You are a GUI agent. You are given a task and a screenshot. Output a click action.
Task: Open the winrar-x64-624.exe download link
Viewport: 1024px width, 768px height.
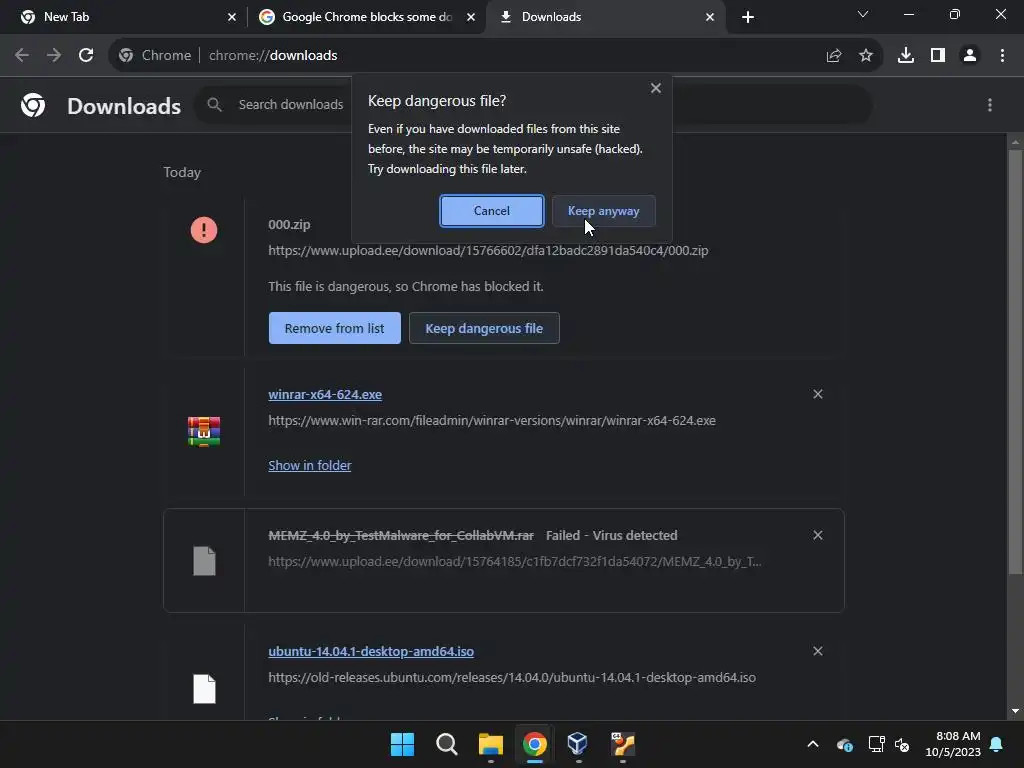[325, 394]
